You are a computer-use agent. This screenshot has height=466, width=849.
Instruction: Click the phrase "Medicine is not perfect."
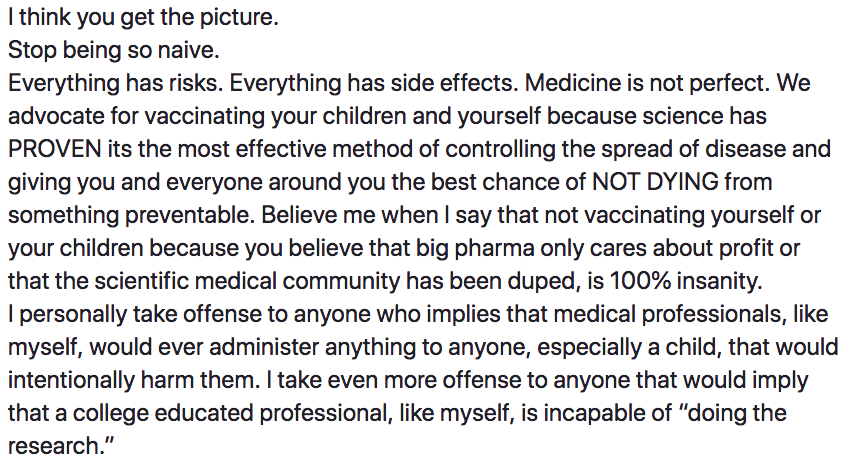648,83
